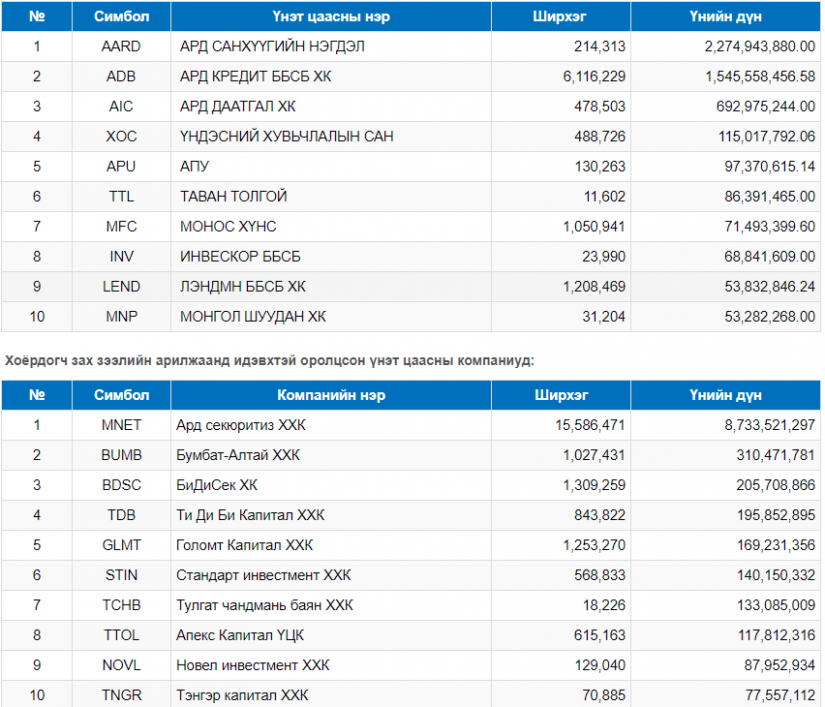Image resolution: width=825 pixels, height=707 pixels.
Task: Click Тулгат чандмань баян ХХК
Action: coord(265,604)
